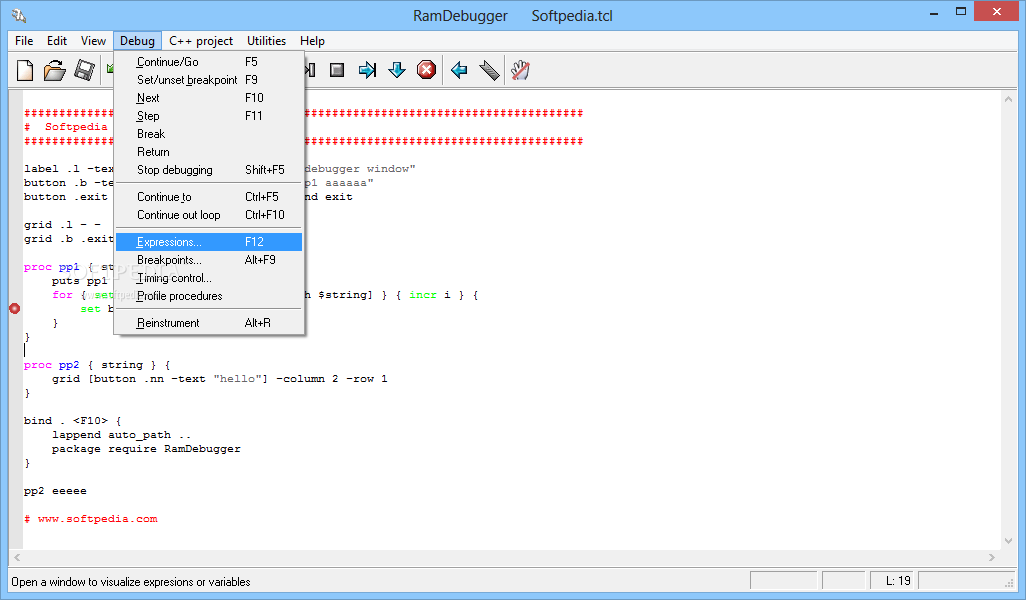Click the grid [button .nn -text "hello"] line
1026x600 pixels.
219,379
